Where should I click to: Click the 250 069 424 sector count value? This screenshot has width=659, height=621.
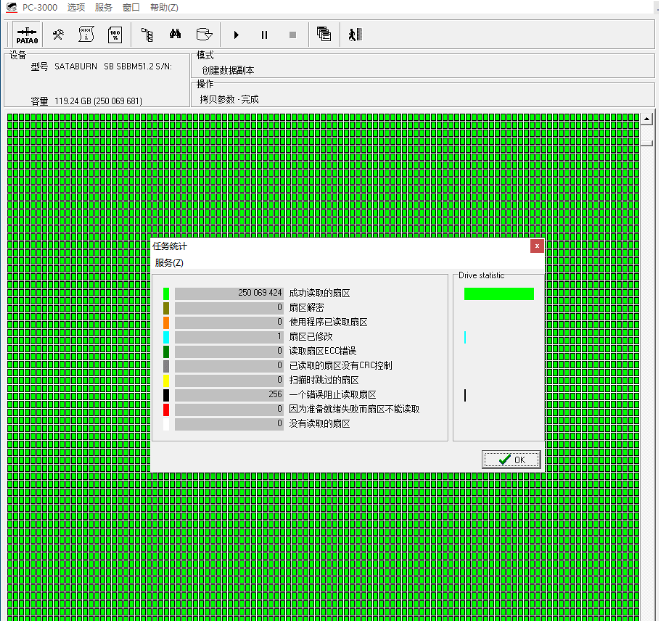coord(260,293)
